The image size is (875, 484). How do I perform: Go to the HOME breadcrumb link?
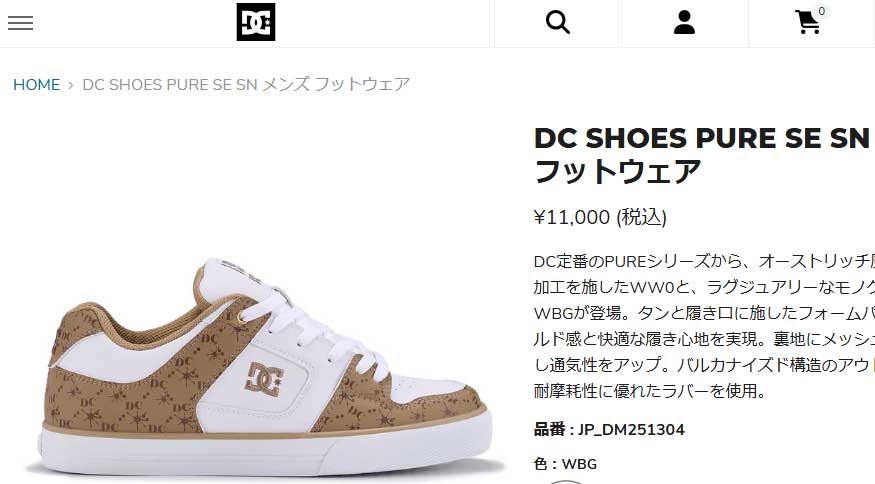tap(36, 85)
